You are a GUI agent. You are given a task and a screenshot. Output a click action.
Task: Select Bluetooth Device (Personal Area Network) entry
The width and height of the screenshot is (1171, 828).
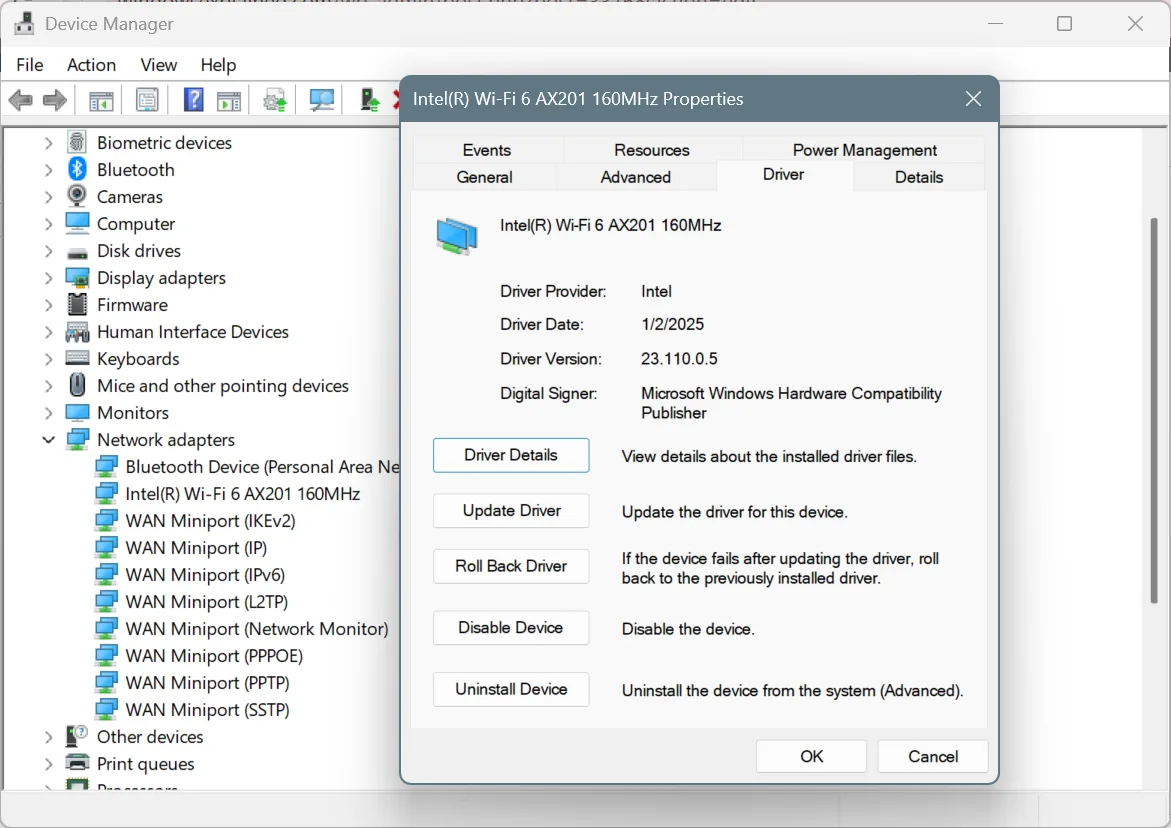tap(262, 467)
